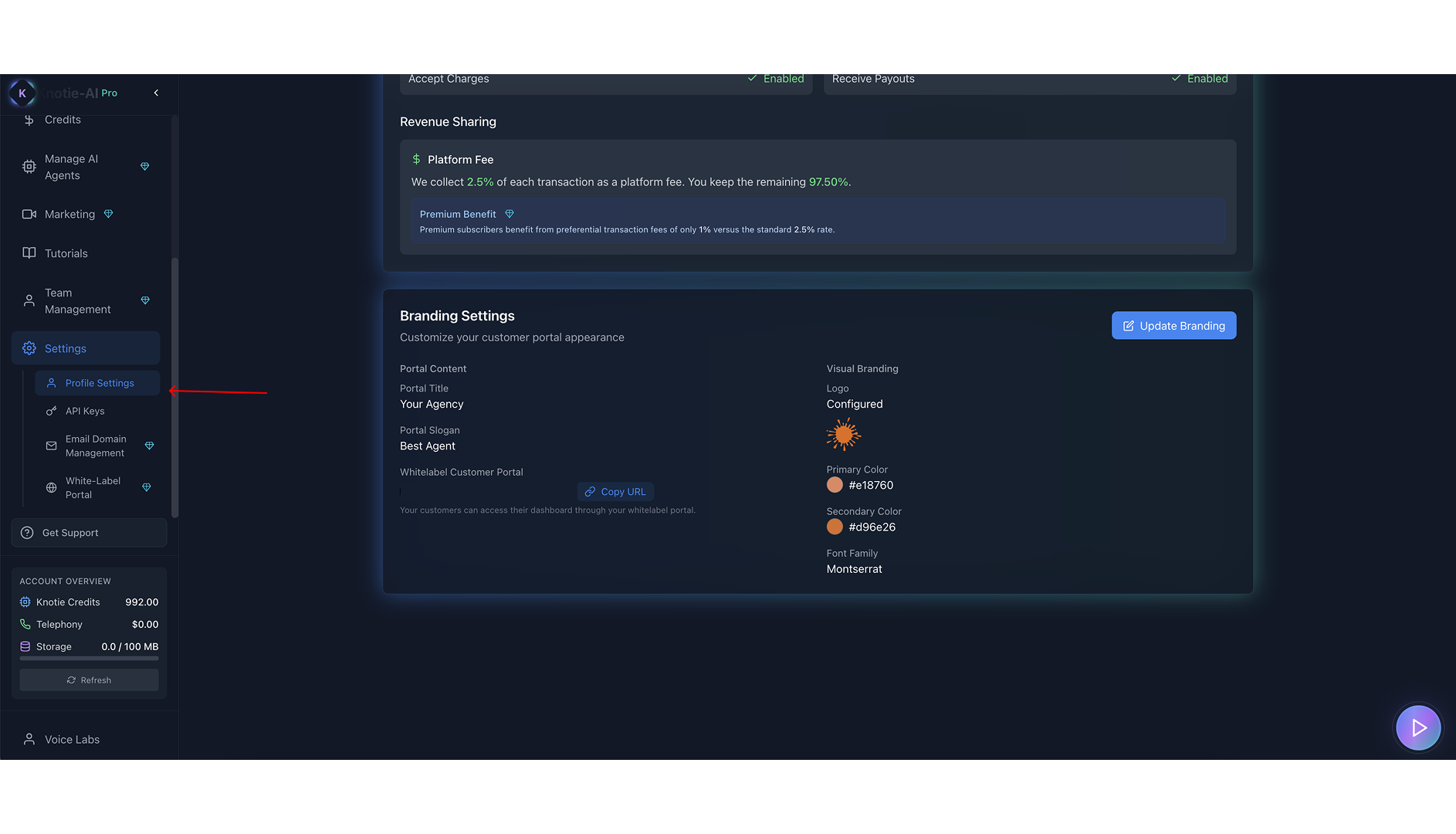Click the Update Branding button

[x=1173, y=326]
